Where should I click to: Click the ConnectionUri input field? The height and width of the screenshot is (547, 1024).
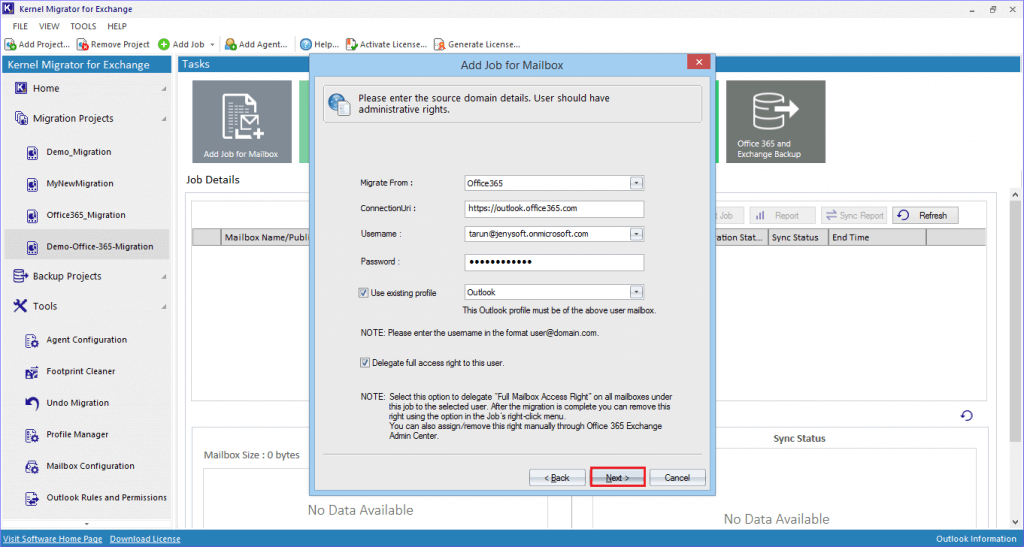(554, 209)
